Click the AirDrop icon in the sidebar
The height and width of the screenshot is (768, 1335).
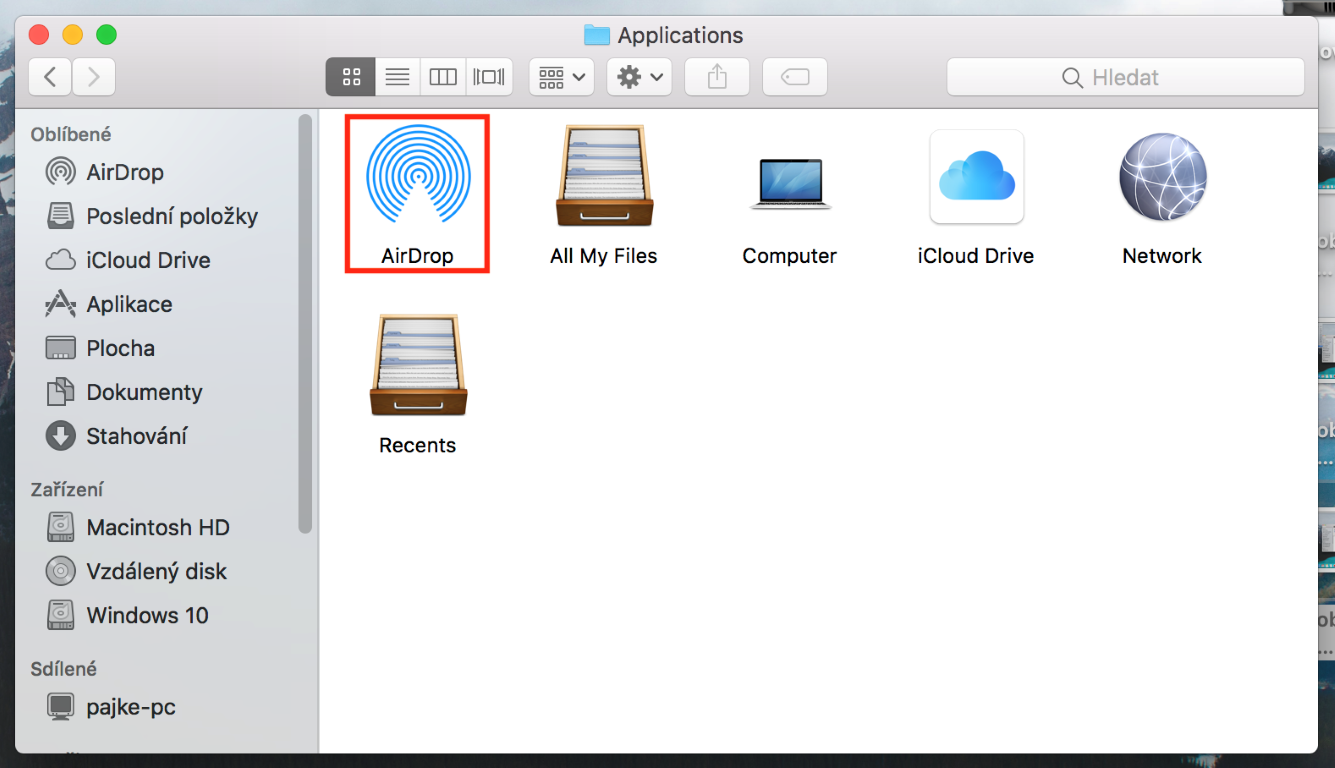pyautogui.click(x=61, y=172)
